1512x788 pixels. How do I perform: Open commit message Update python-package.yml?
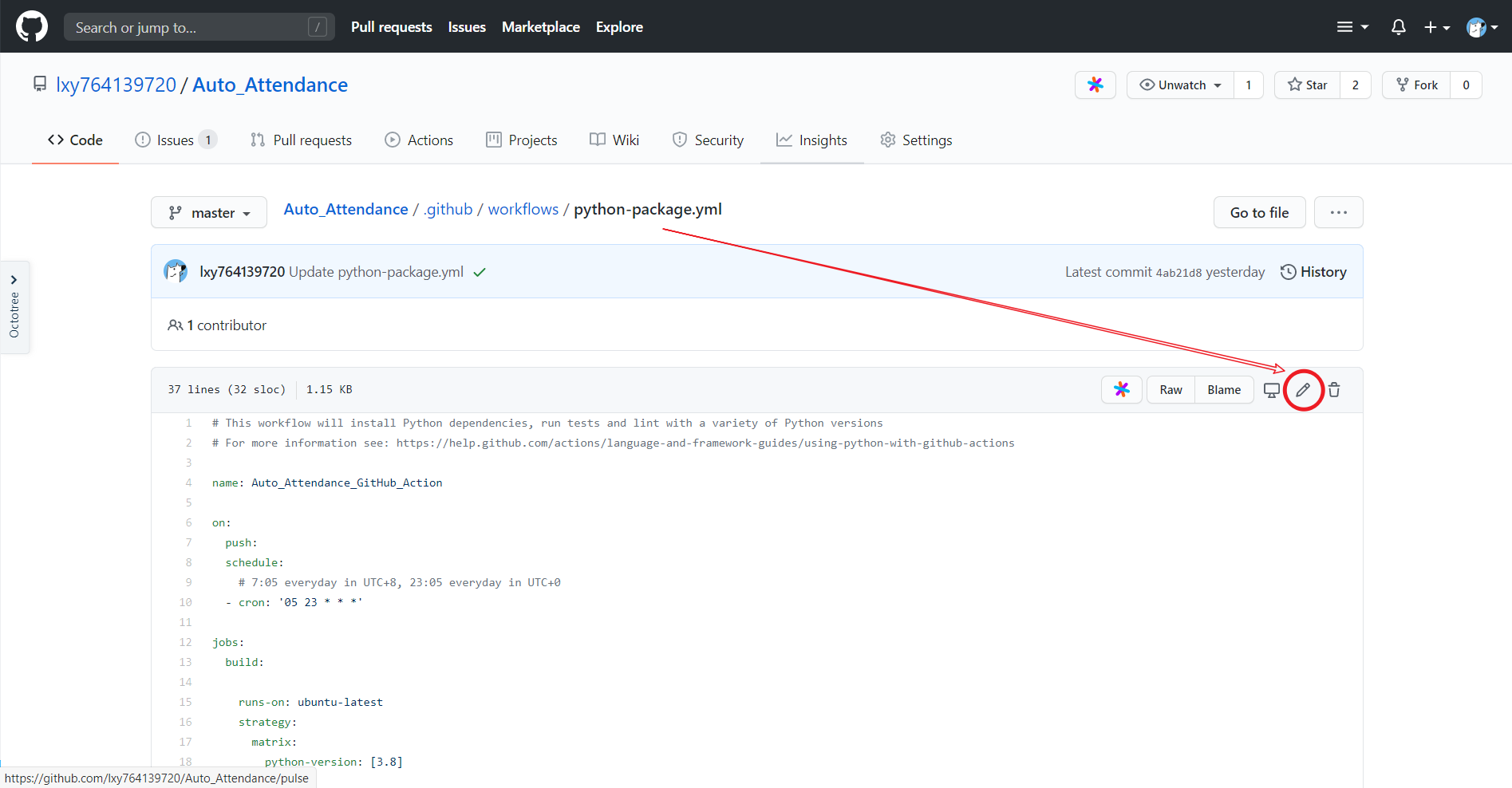click(x=376, y=272)
